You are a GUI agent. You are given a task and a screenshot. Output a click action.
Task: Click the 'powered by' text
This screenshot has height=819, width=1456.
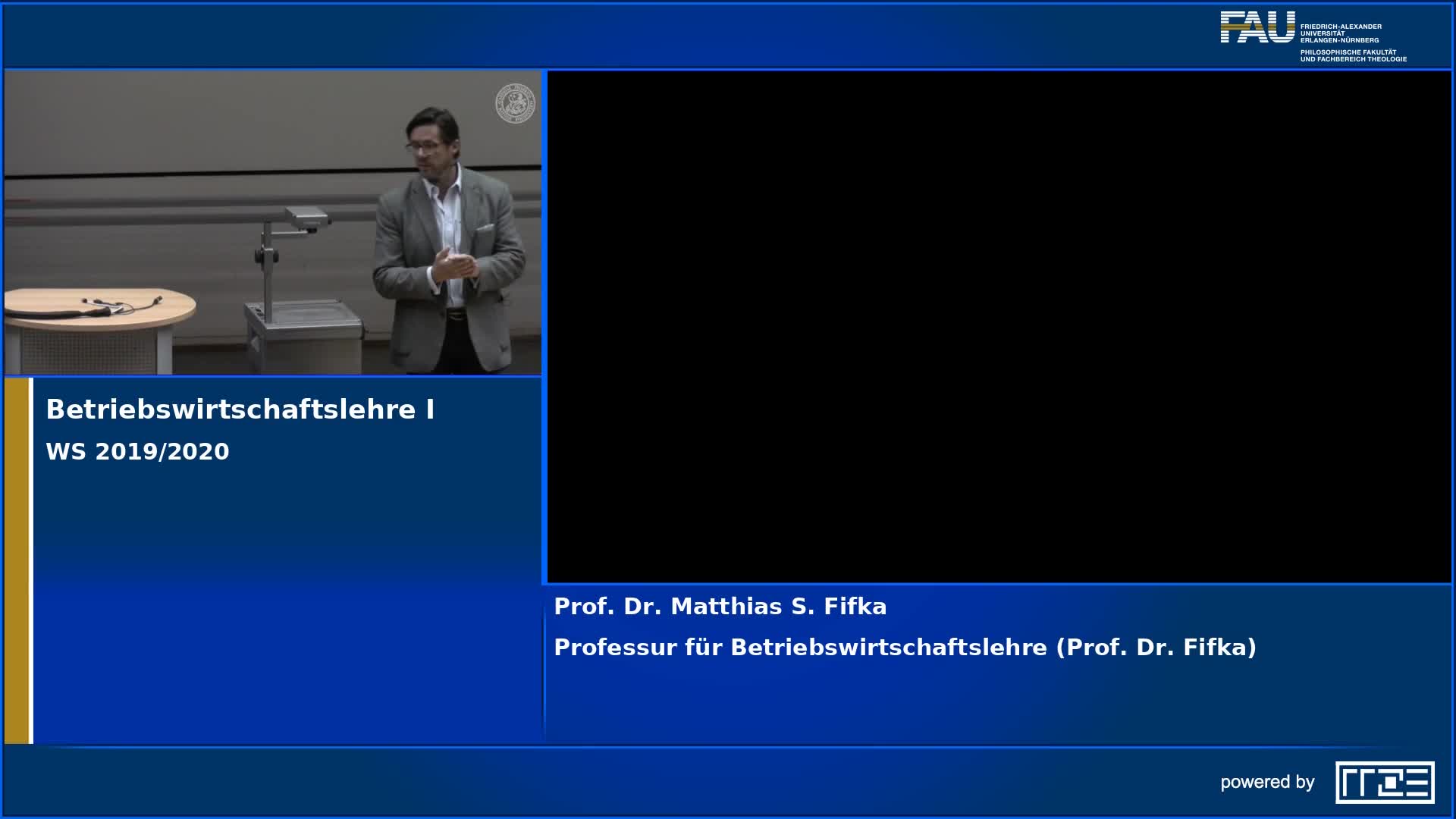(1267, 783)
